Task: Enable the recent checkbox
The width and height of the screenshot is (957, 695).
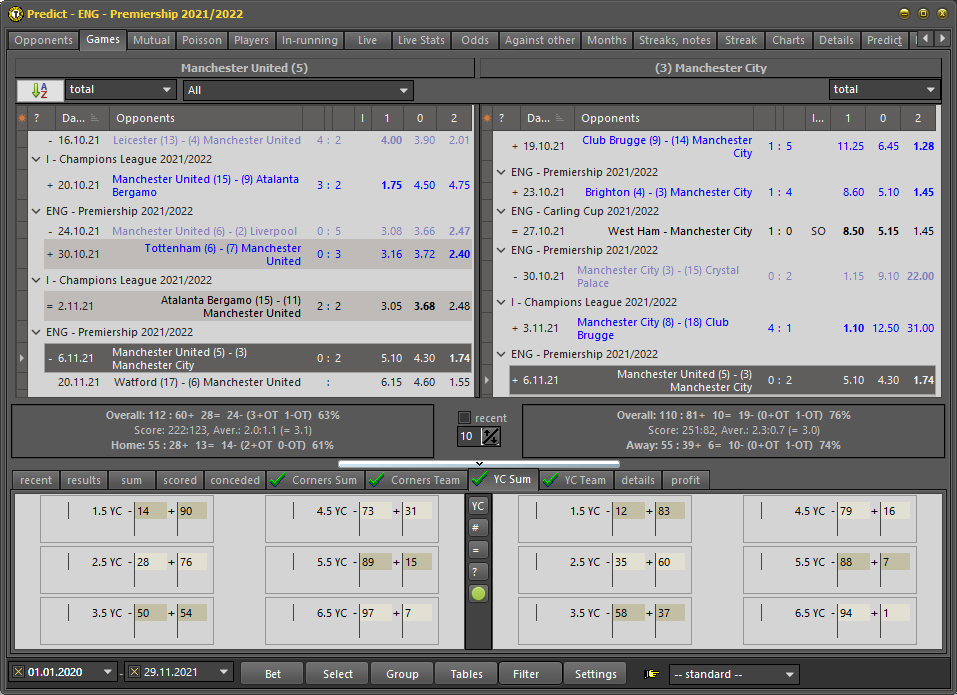Action: pos(464,418)
